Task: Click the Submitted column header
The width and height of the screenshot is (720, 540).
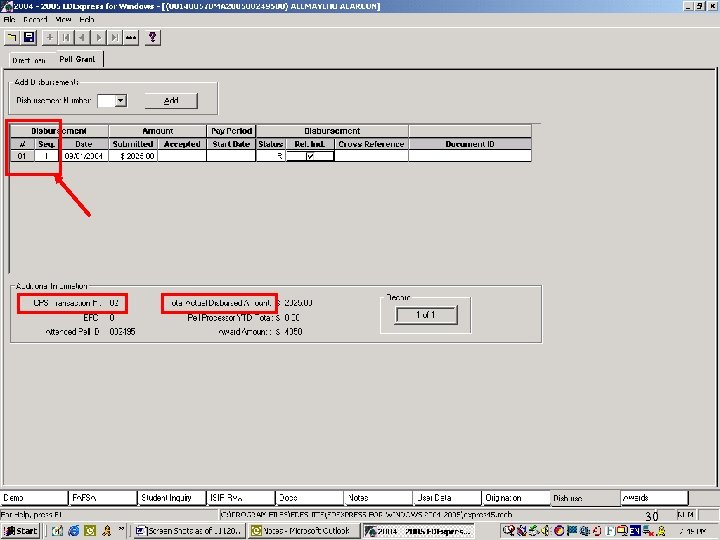Action: point(133,144)
